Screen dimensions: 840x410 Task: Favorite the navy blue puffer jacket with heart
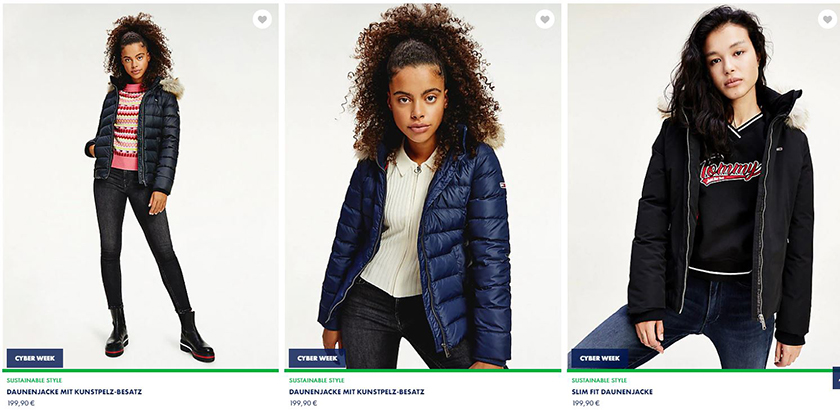545,19
